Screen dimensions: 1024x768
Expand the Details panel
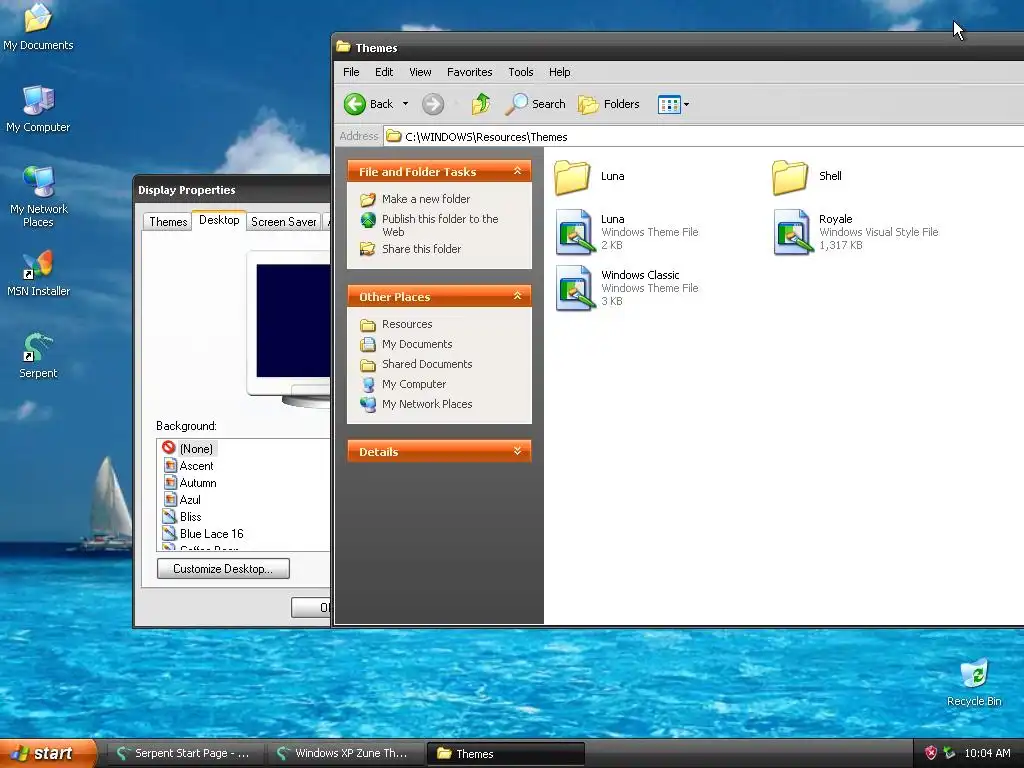(x=517, y=451)
